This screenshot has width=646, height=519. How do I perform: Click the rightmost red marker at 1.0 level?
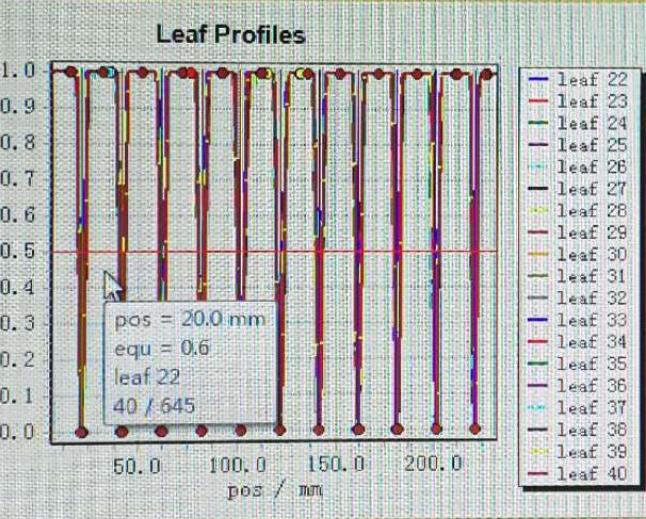point(488,73)
